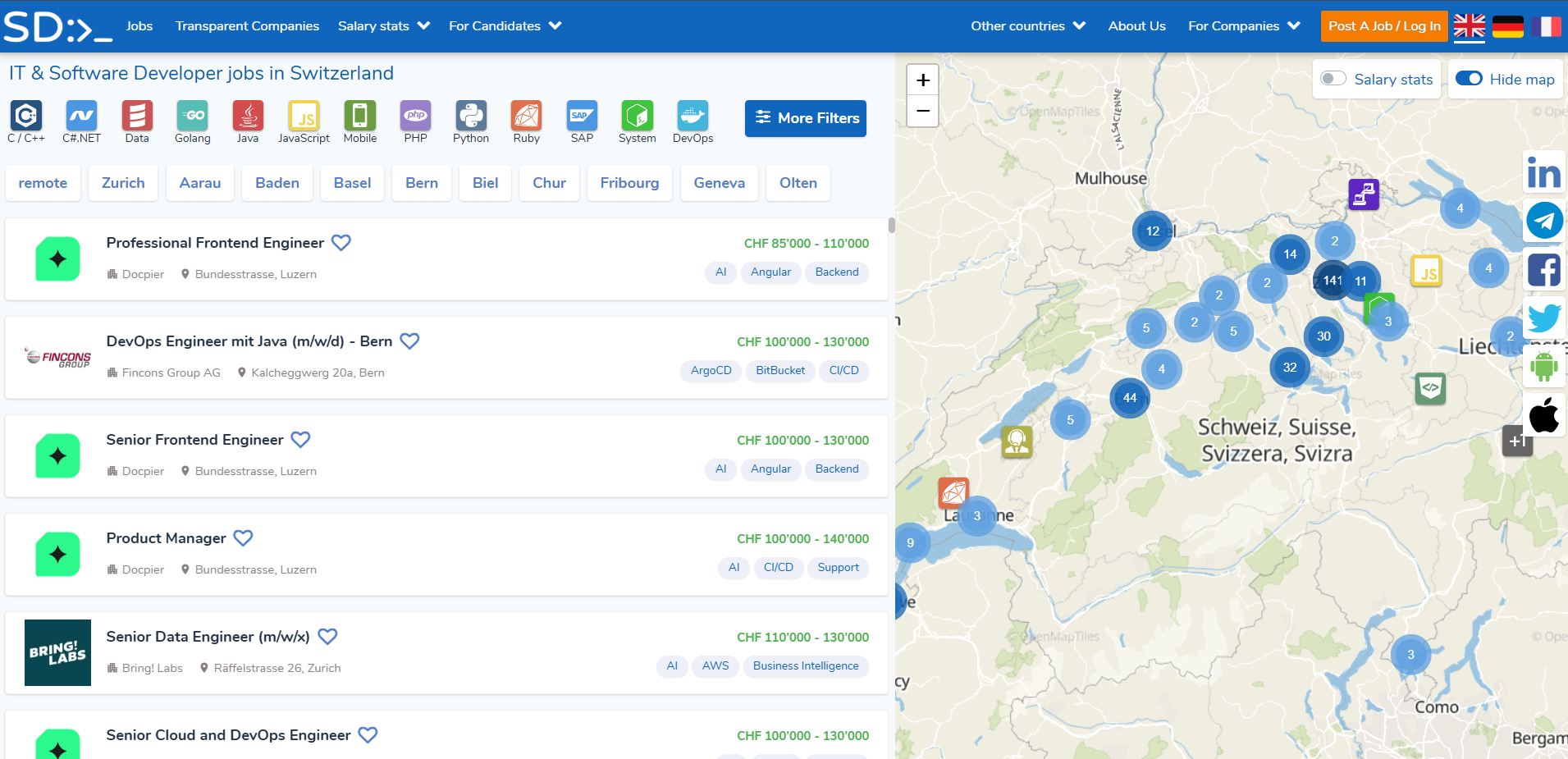
Task: Zoom in on the map
Action: pyautogui.click(x=923, y=80)
